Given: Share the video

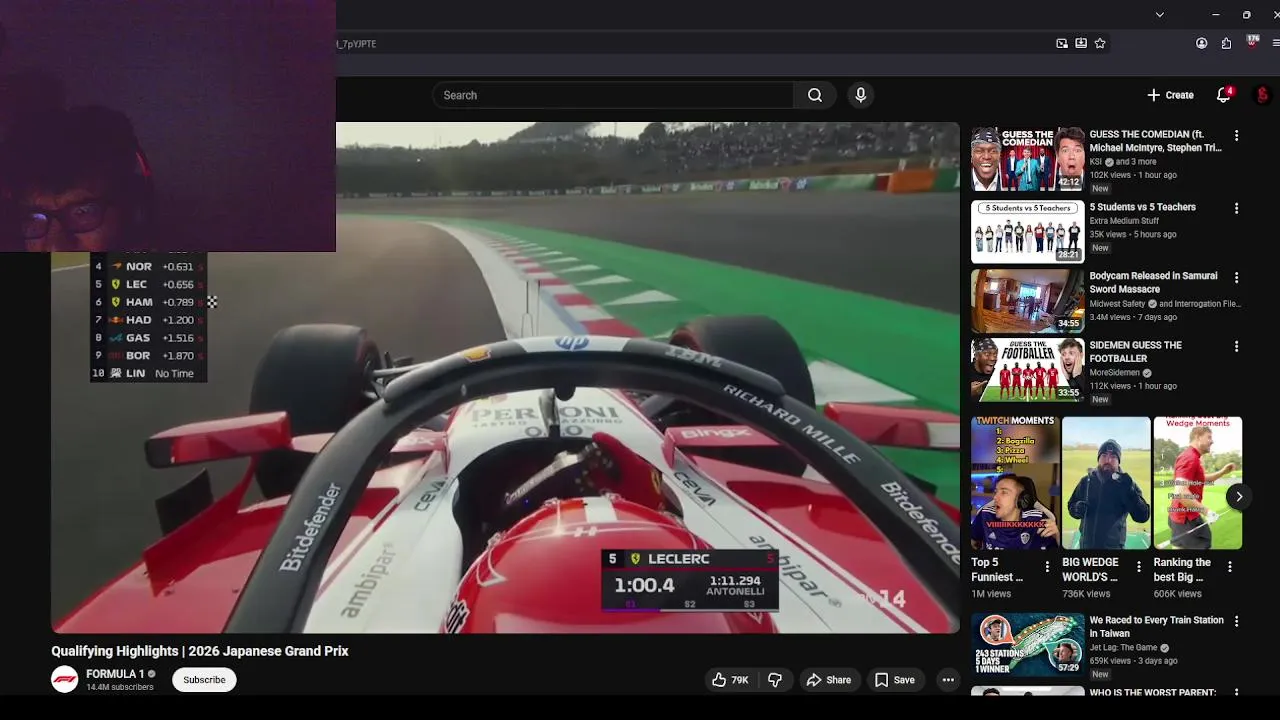Looking at the screenshot, I should [x=828, y=680].
